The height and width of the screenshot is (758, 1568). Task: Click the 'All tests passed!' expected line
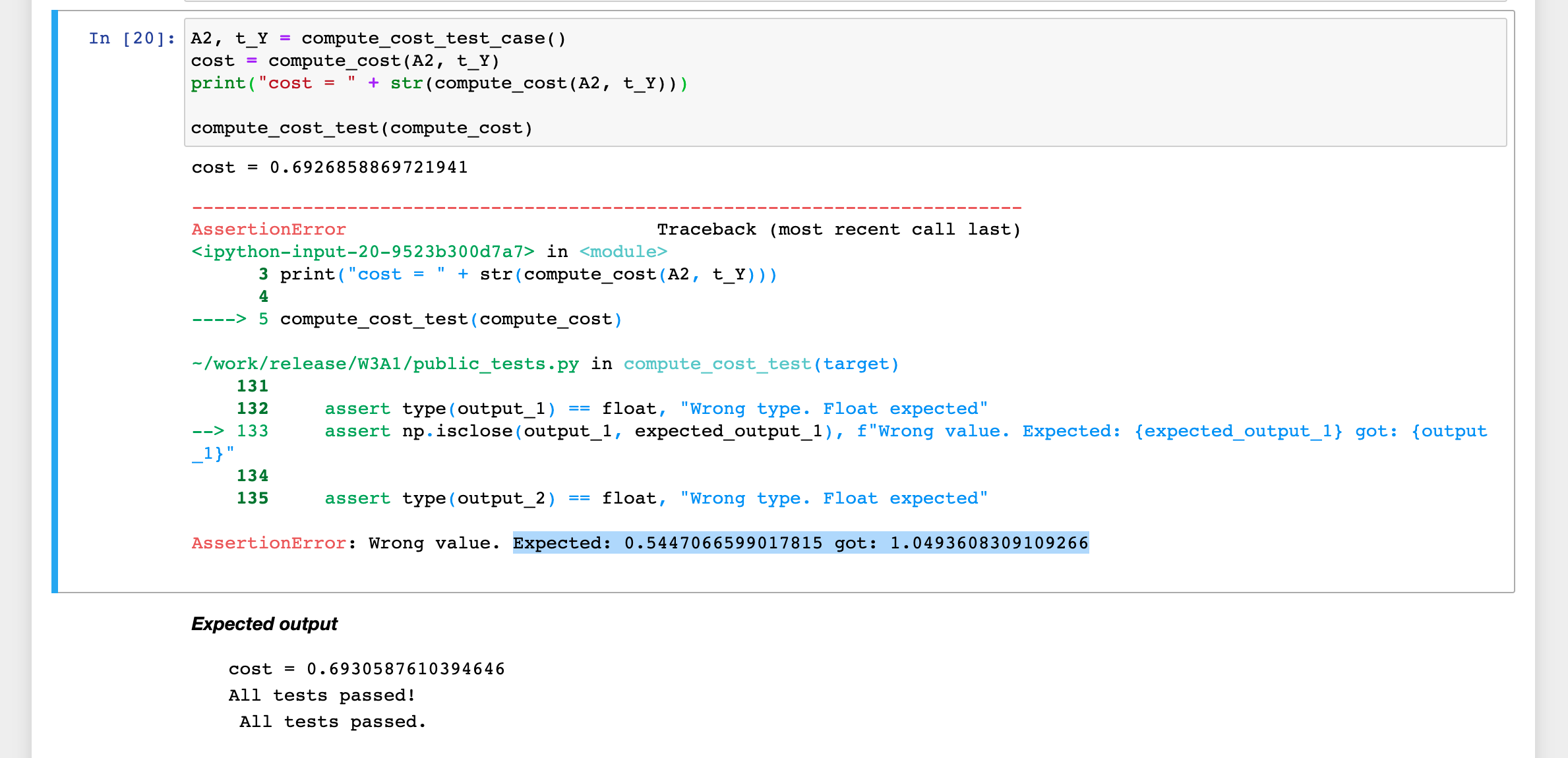point(322,695)
